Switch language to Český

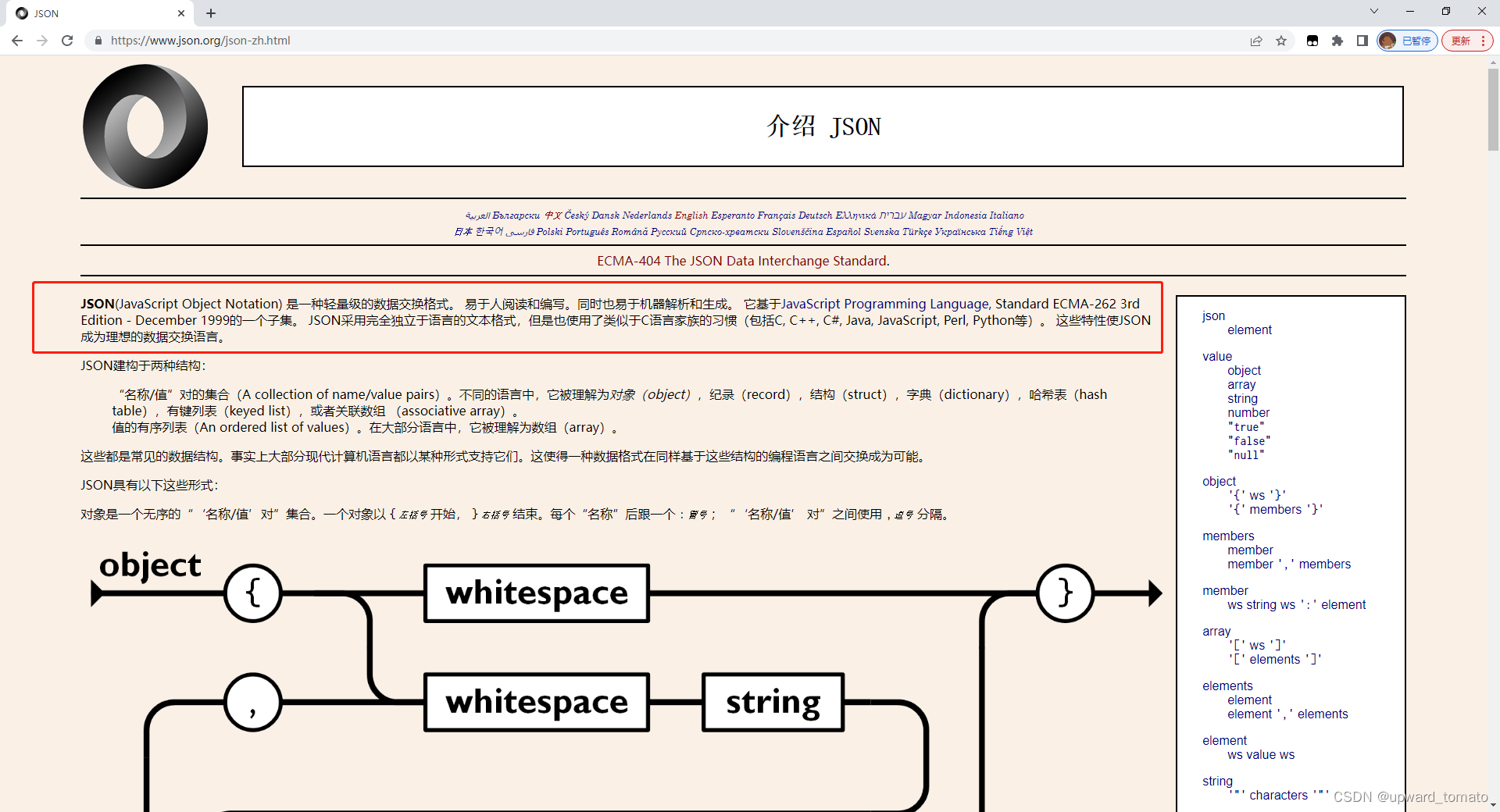click(577, 215)
